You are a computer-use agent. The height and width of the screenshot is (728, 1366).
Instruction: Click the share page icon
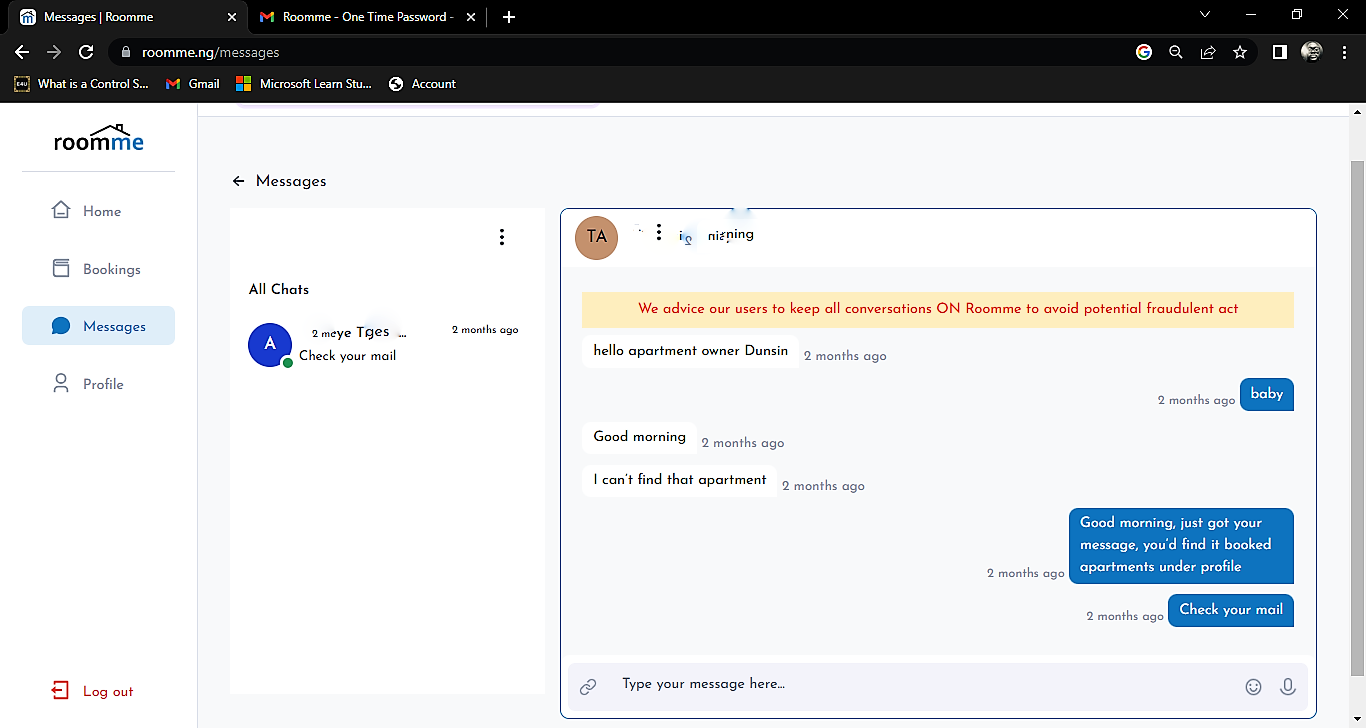1208,52
